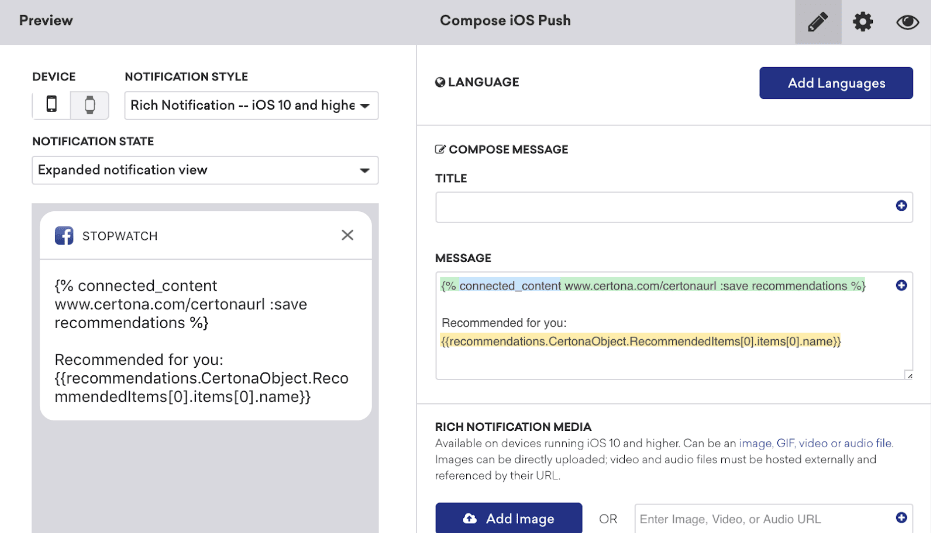Select the watch device preview
931x533 pixels.
tap(89, 105)
